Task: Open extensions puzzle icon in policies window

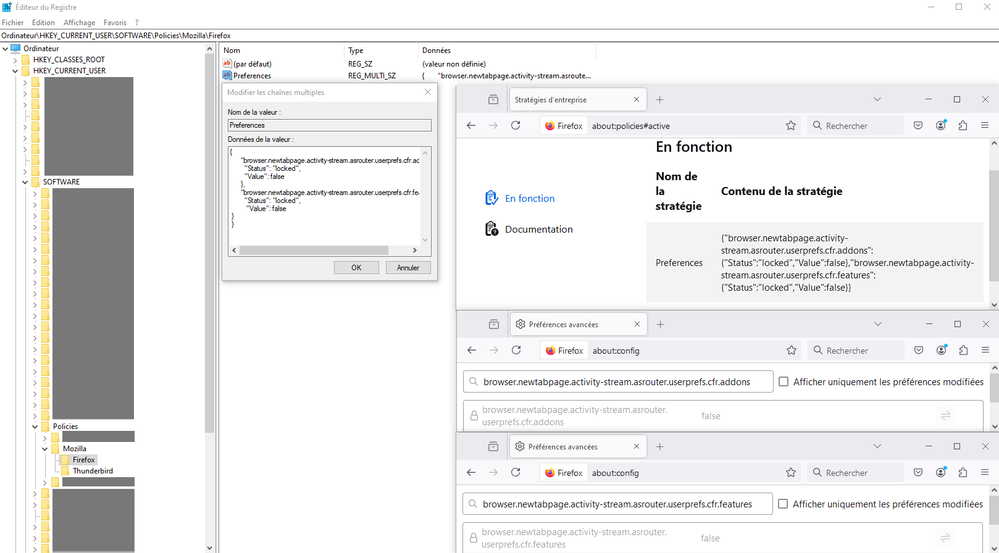Action: click(x=963, y=126)
